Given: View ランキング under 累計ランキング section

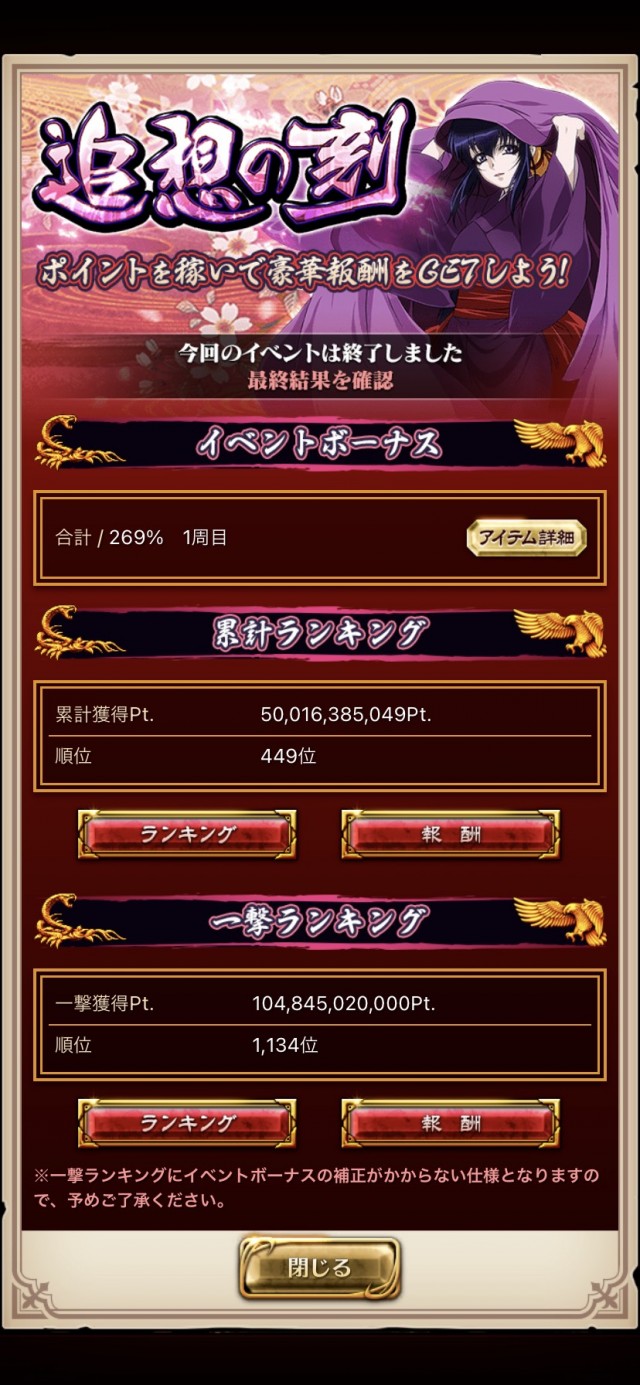Looking at the screenshot, I should click(187, 834).
